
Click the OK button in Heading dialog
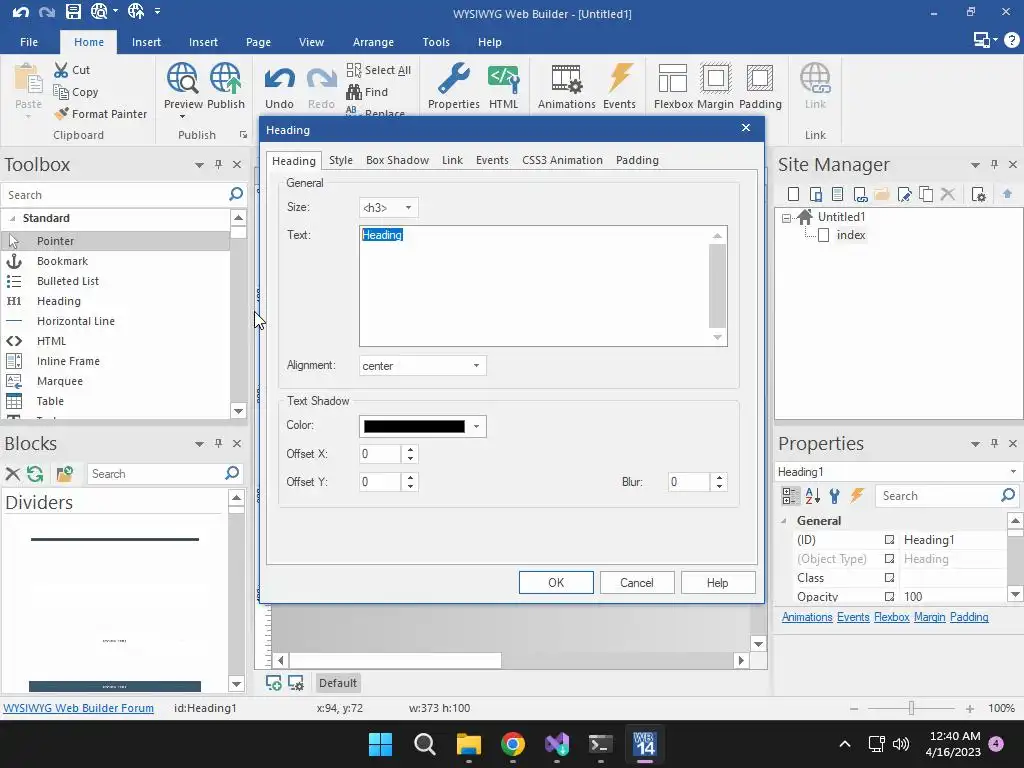(x=556, y=583)
